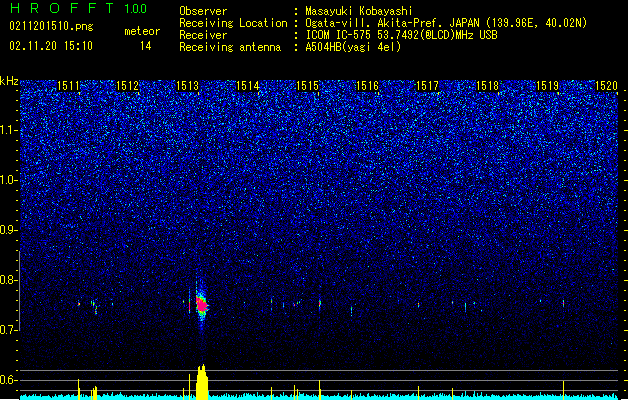Click the 1516 time marker

pos(367,85)
